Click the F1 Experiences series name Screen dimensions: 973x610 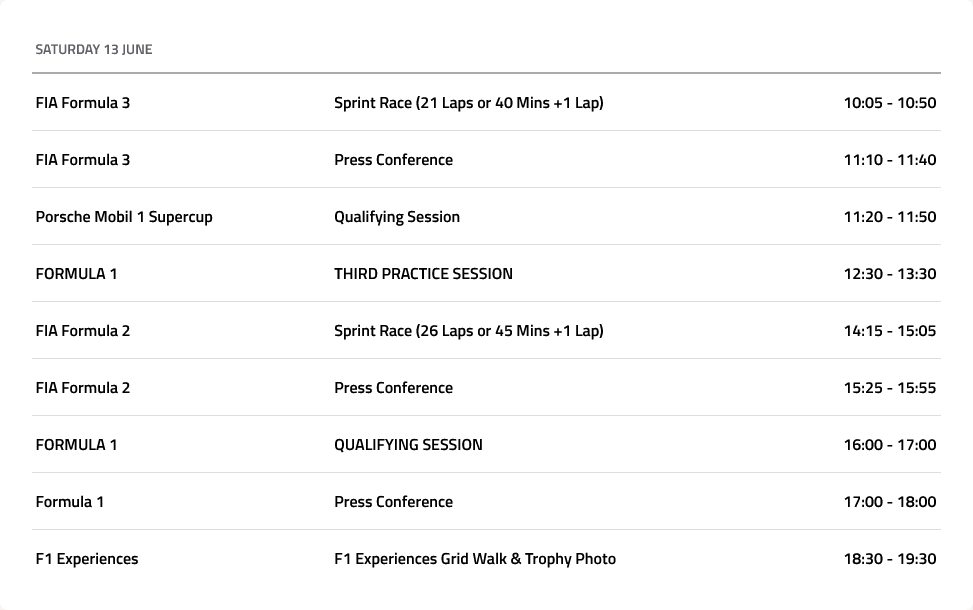[x=87, y=559]
